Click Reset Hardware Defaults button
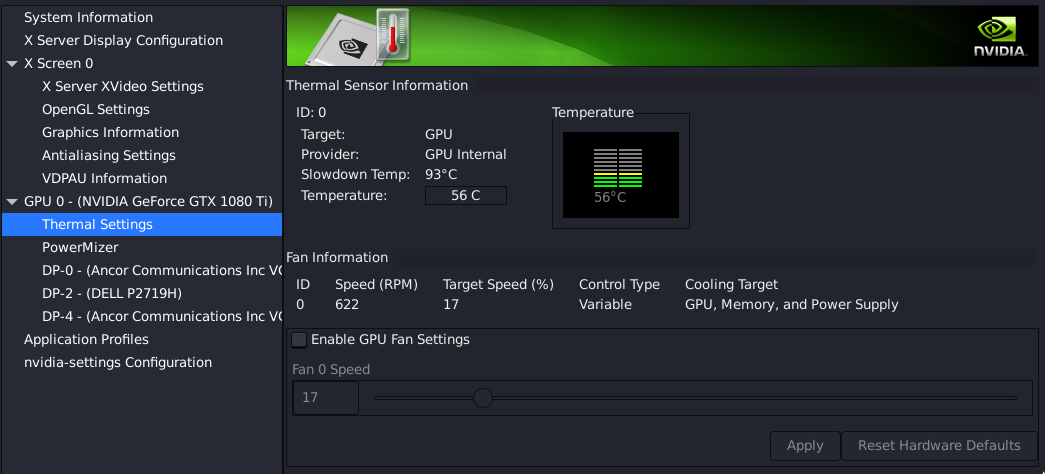This screenshot has height=474, width=1045. pos(938,446)
